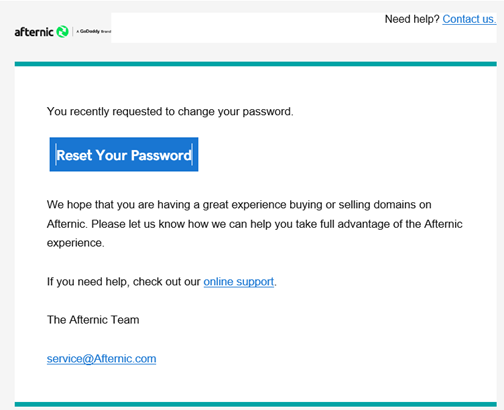Open the online support link
Image resolution: width=504 pixels, height=410 pixels.
239,282
